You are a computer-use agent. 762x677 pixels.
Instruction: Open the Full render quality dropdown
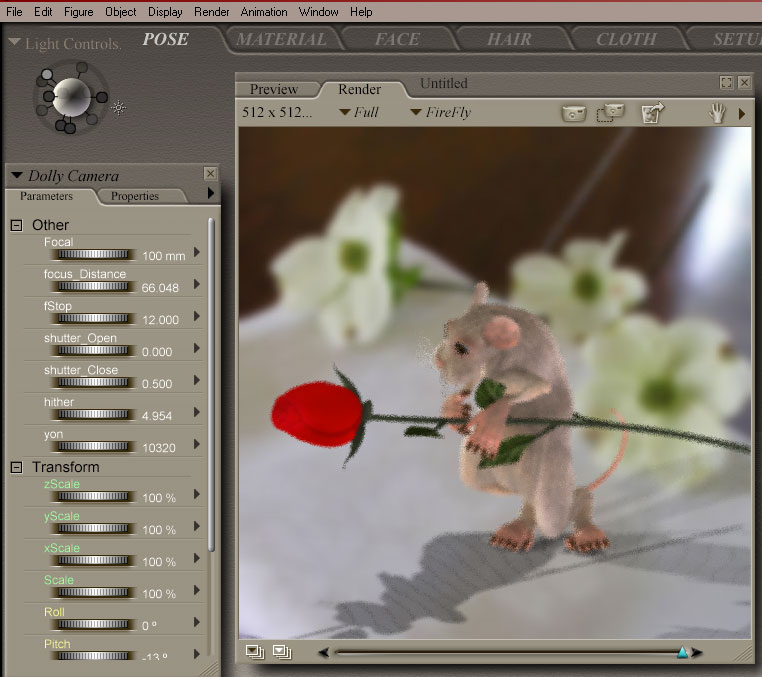tap(359, 113)
